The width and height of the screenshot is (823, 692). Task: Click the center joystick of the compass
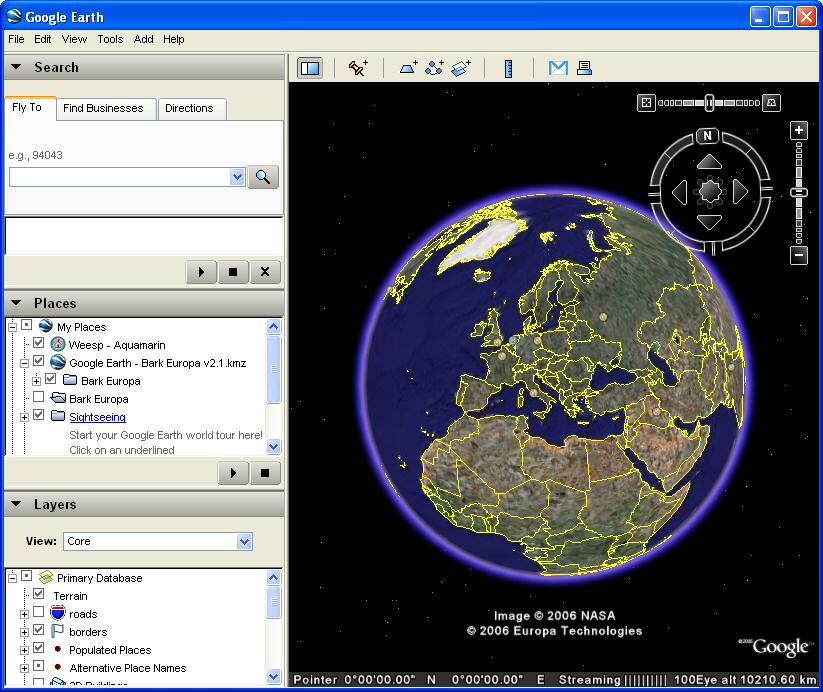point(710,192)
